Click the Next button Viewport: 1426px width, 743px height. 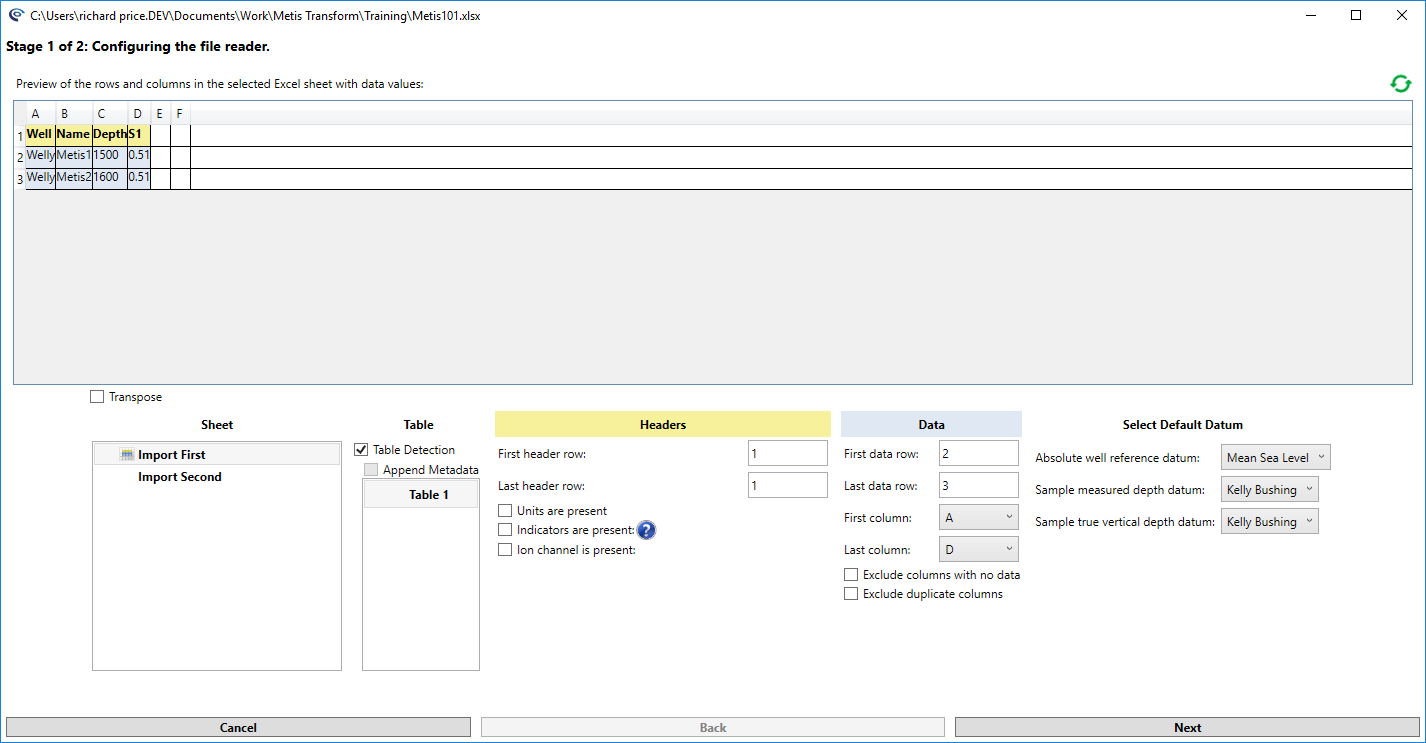[x=1187, y=727]
